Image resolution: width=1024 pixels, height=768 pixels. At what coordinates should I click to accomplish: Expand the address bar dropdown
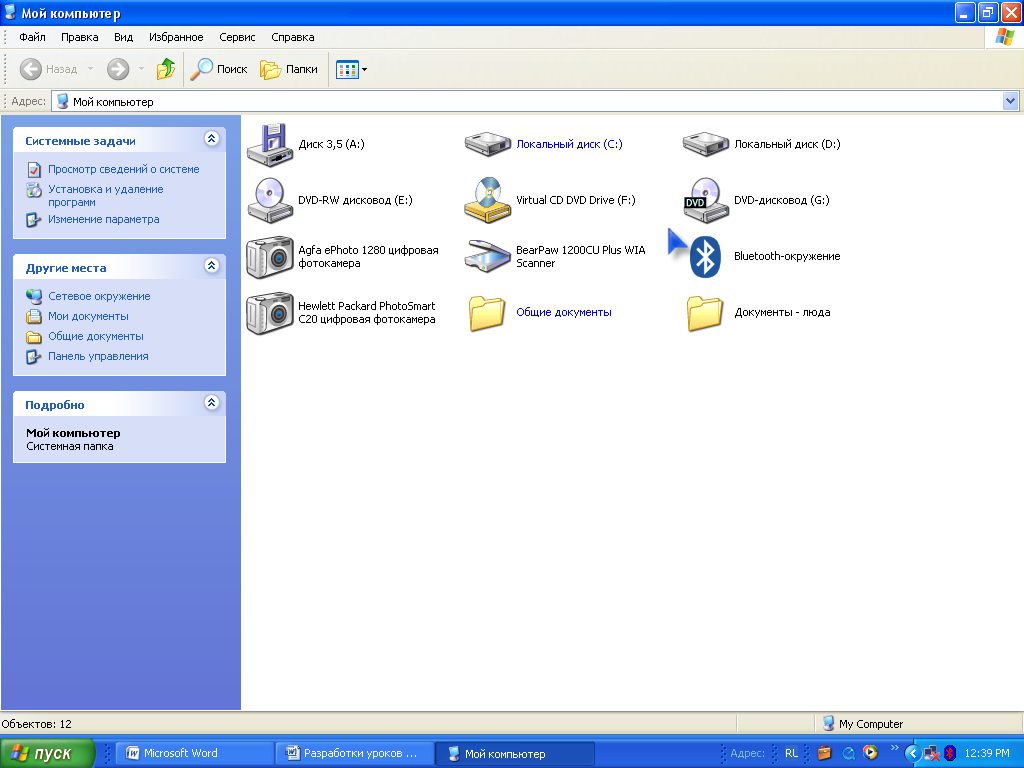click(x=1010, y=101)
